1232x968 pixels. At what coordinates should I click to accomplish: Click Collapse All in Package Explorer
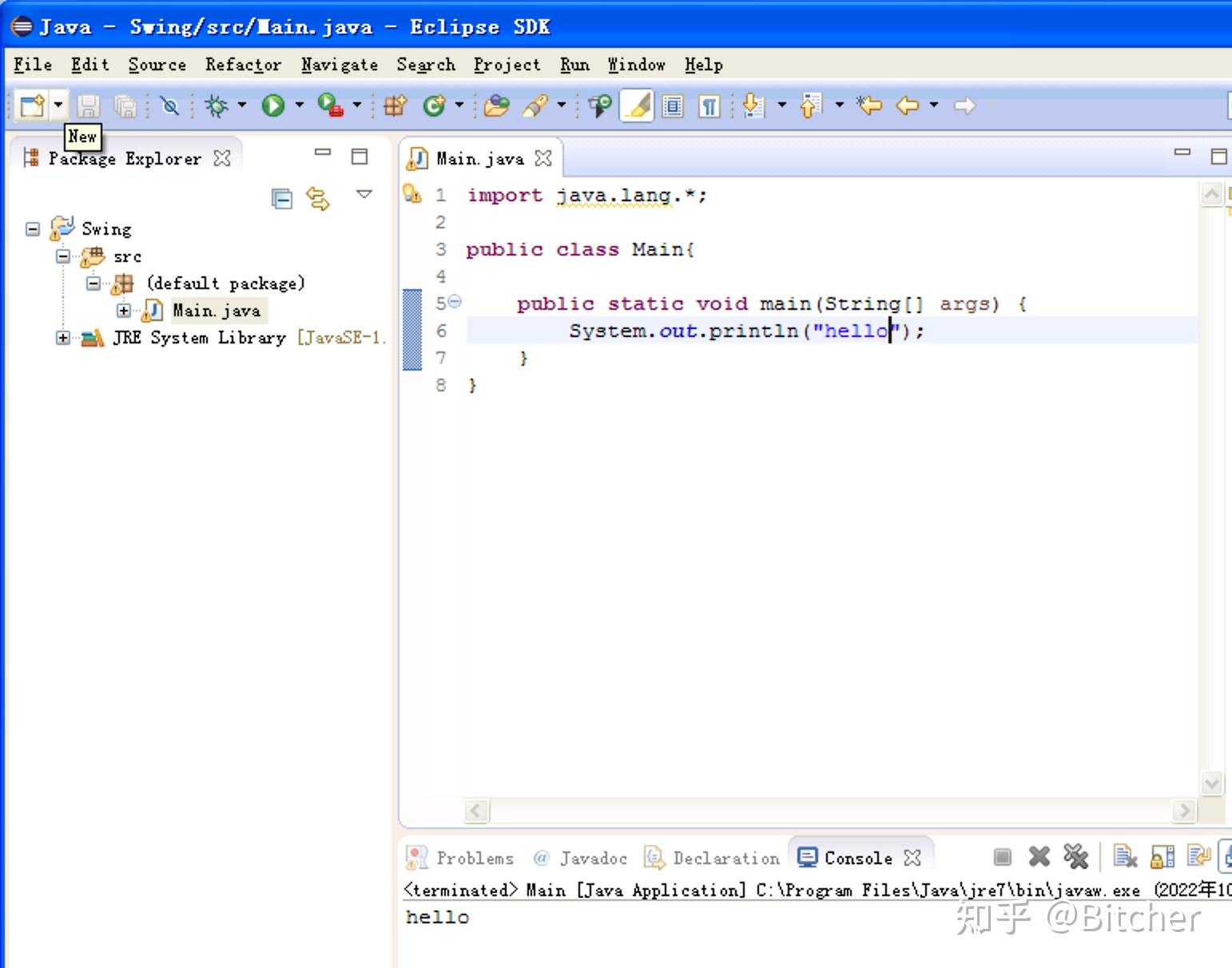click(x=282, y=198)
